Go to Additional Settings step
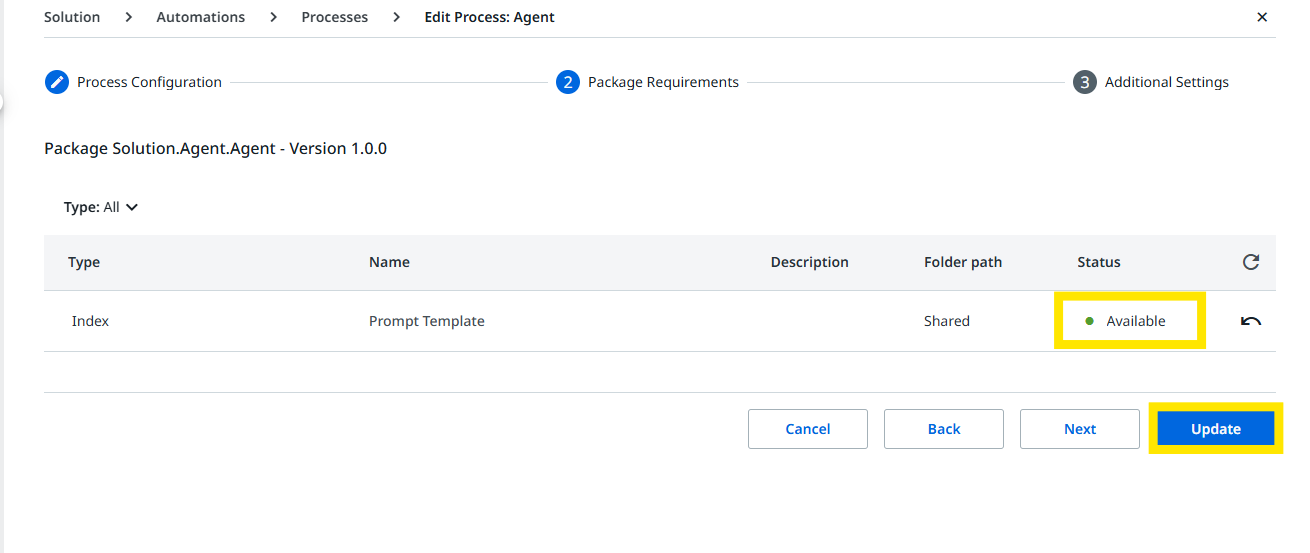The height and width of the screenshot is (553, 1310). 1166,82
